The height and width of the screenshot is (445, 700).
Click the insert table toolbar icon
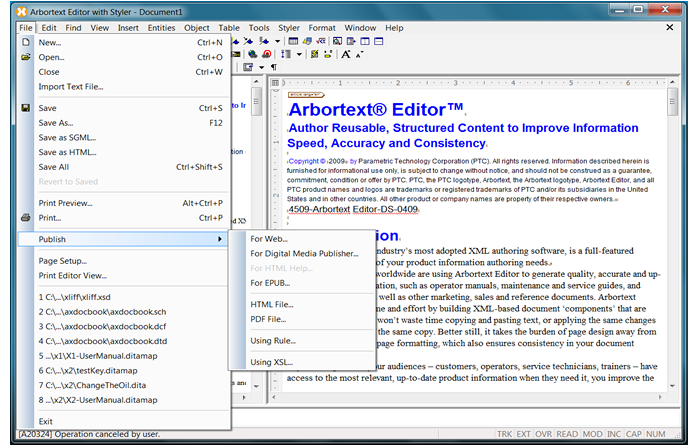[x=293, y=42]
